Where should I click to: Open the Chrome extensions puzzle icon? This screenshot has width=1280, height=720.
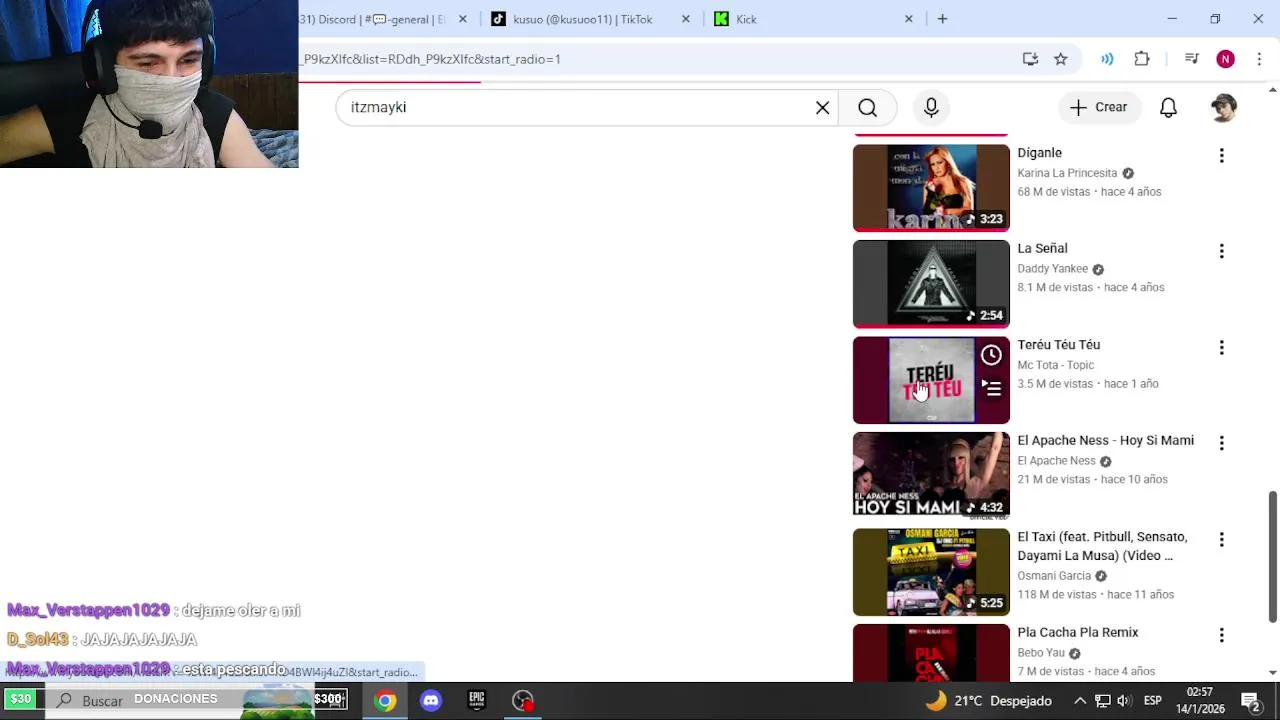pyautogui.click(x=1142, y=59)
